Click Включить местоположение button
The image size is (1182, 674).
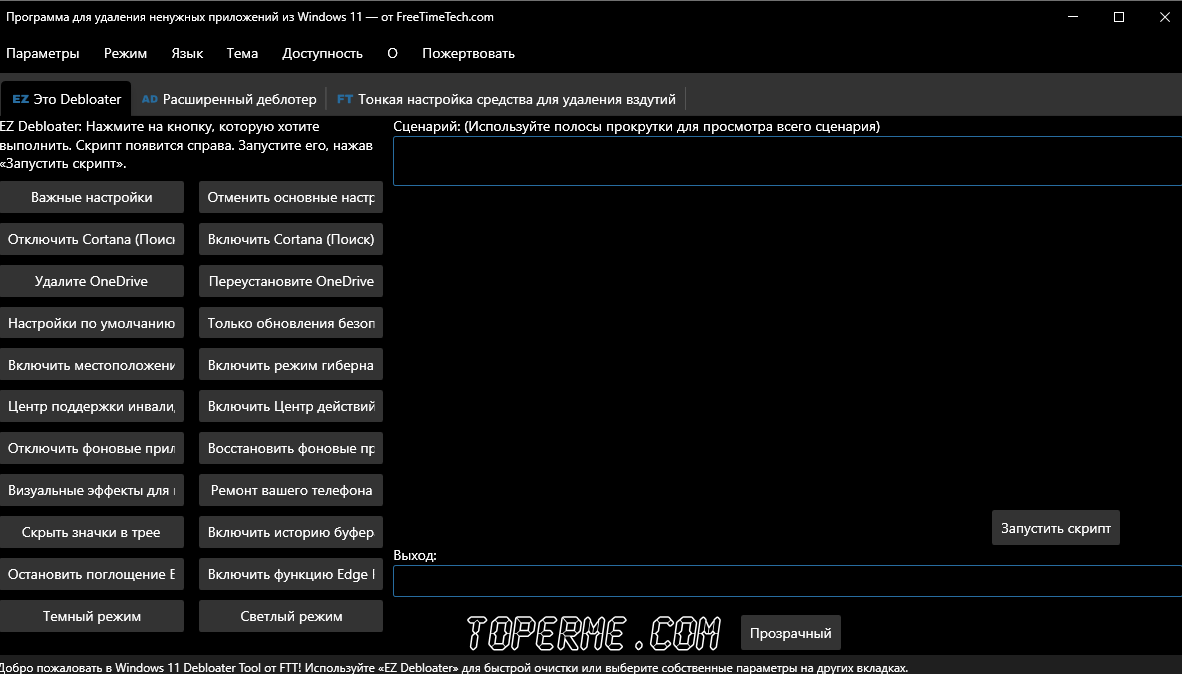(x=92, y=366)
